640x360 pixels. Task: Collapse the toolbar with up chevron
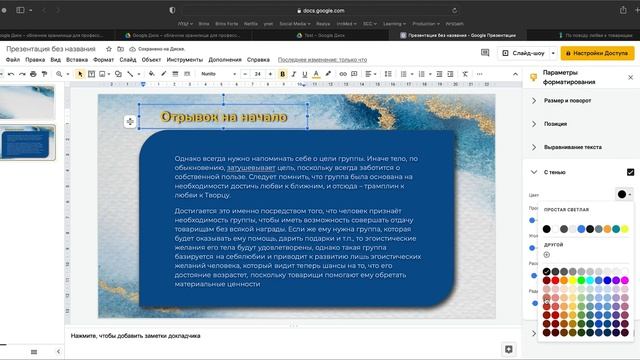pyautogui.click(x=515, y=74)
